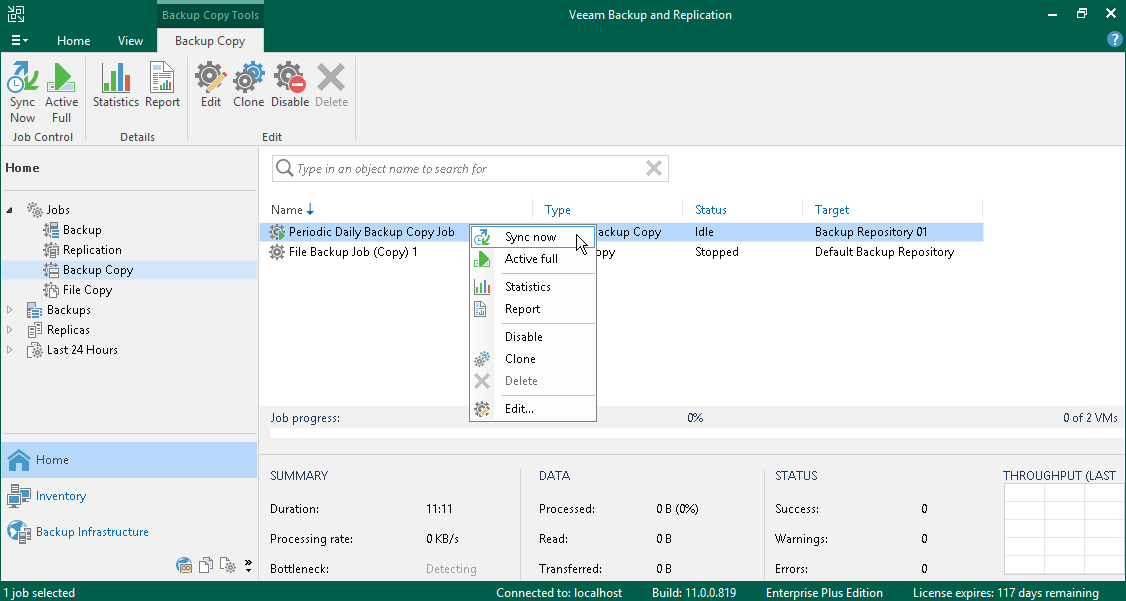Click the third small icon under the navigation pane
This screenshot has width=1126, height=601.
coord(228,566)
